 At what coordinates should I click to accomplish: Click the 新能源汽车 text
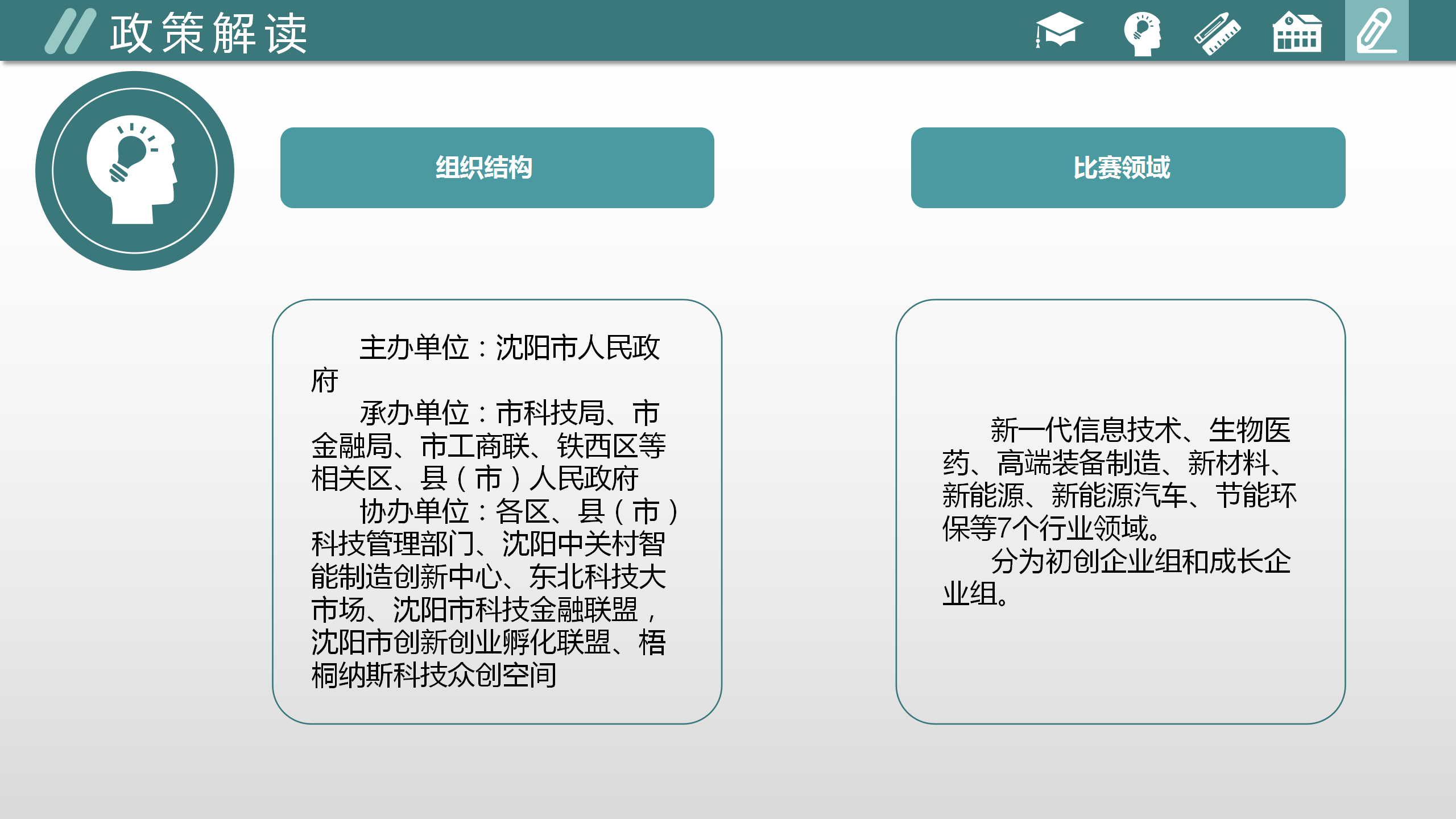coord(1119,495)
